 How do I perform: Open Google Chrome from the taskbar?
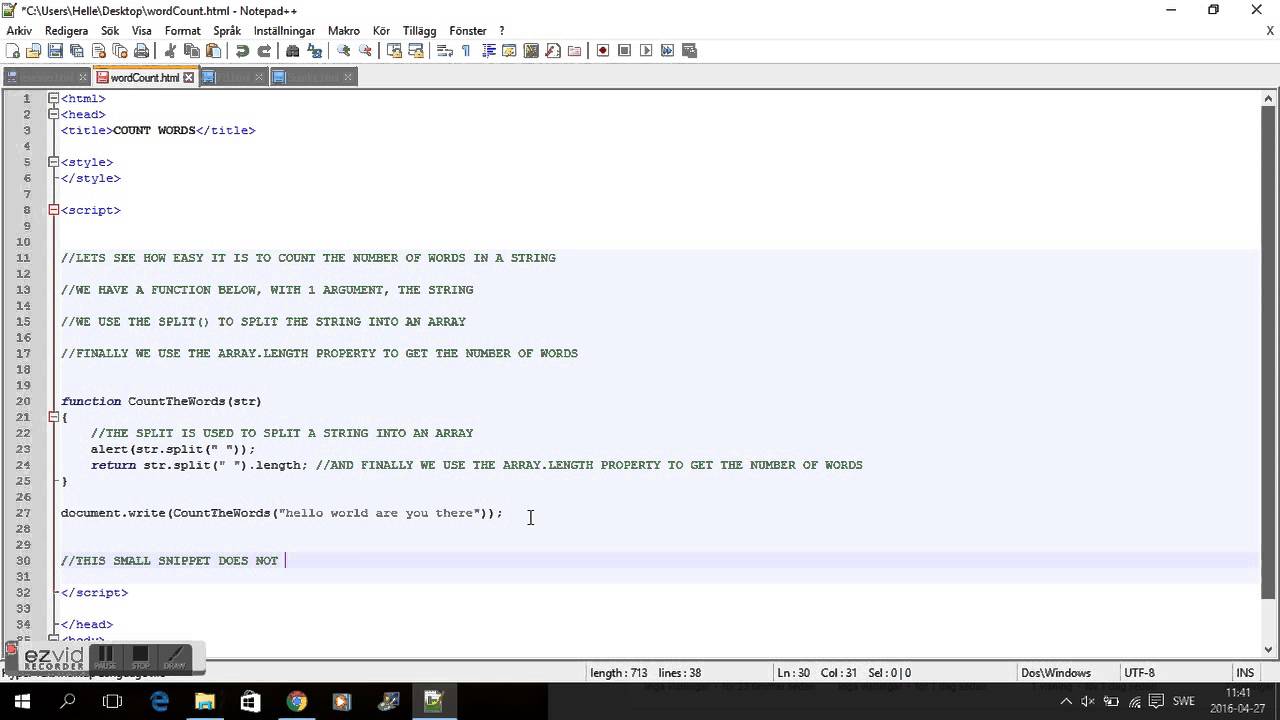pyautogui.click(x=297, y=701)
